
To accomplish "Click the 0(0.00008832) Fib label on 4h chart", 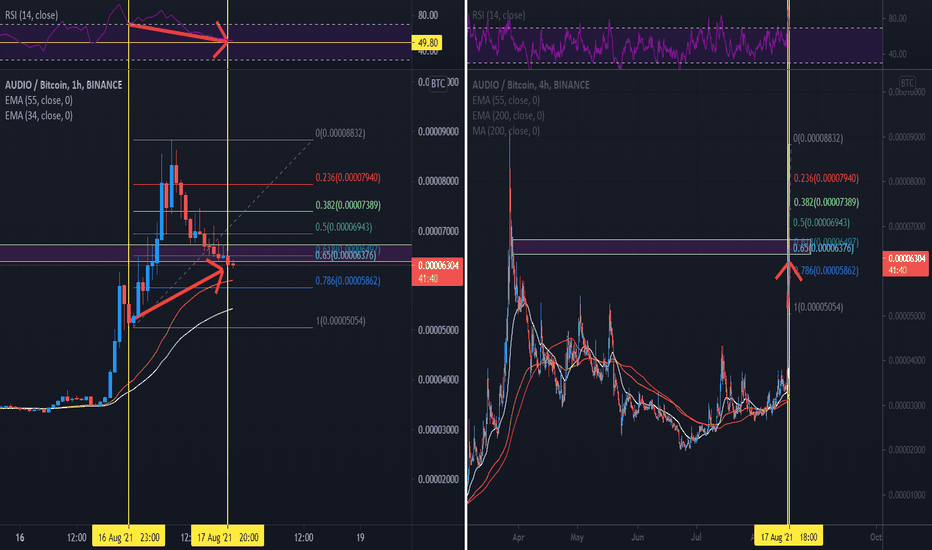I will [818, 139].
